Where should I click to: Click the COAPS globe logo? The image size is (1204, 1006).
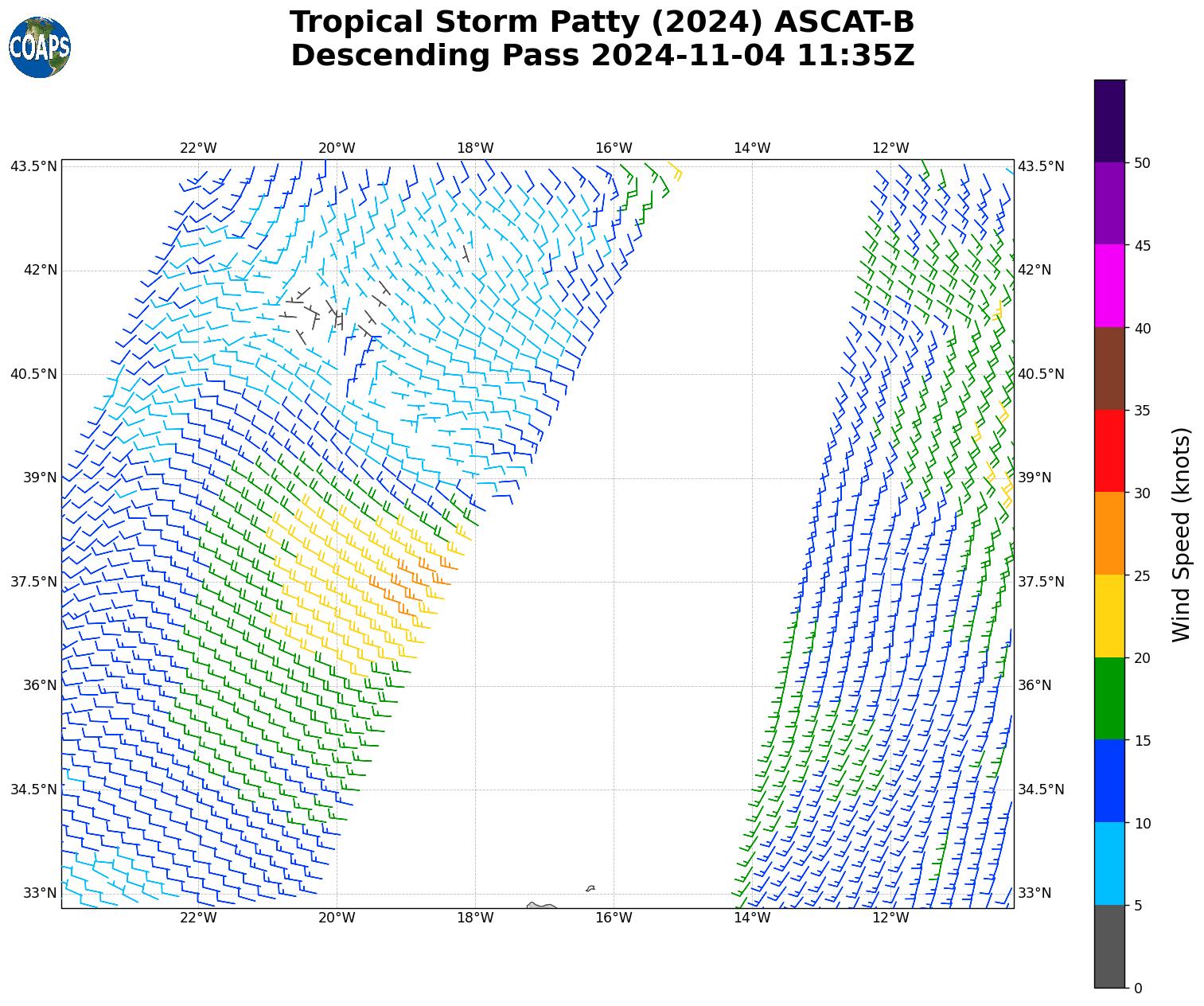[x=40, y=48]
